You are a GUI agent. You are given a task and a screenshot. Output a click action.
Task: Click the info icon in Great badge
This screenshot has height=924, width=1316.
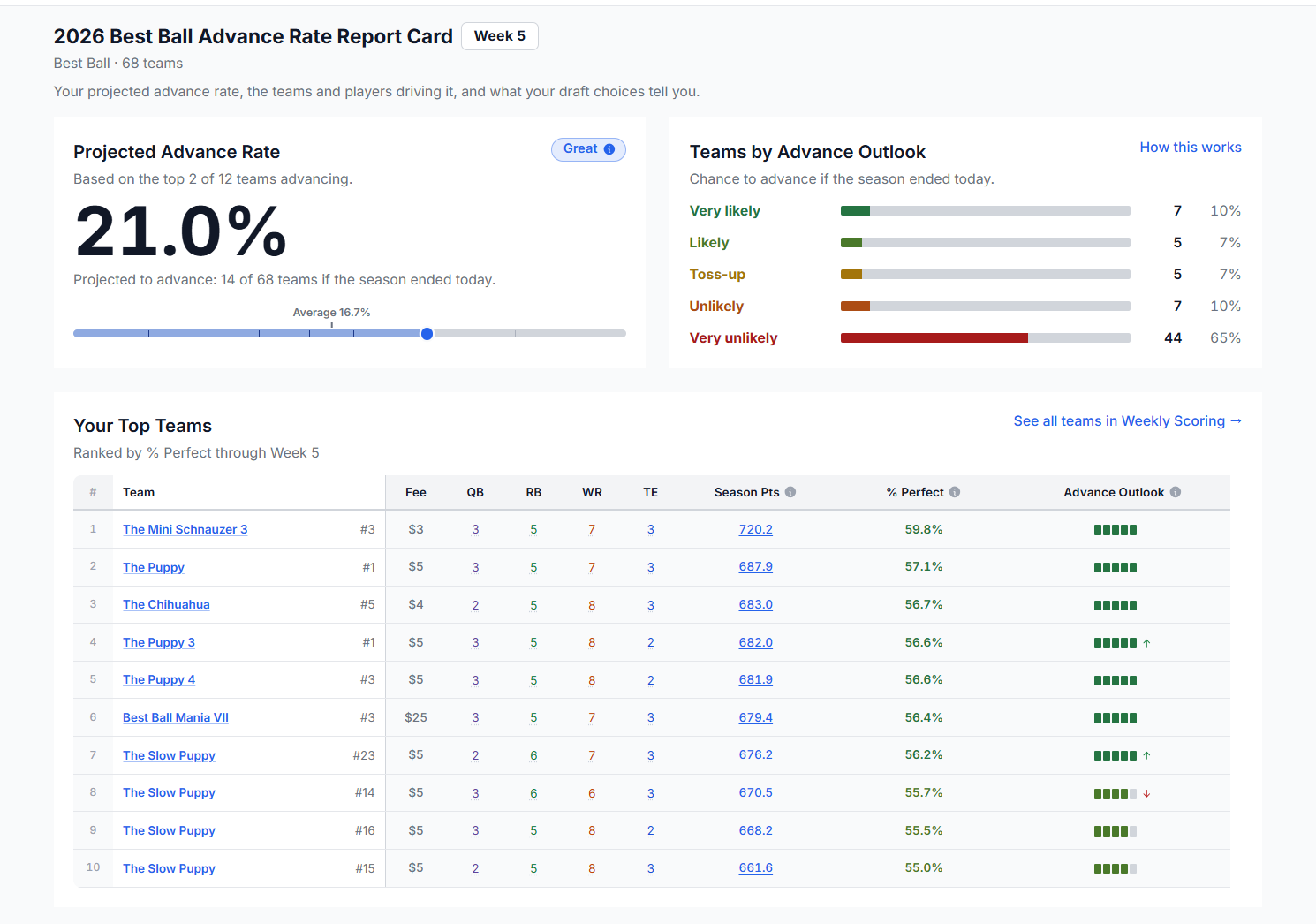609,149
